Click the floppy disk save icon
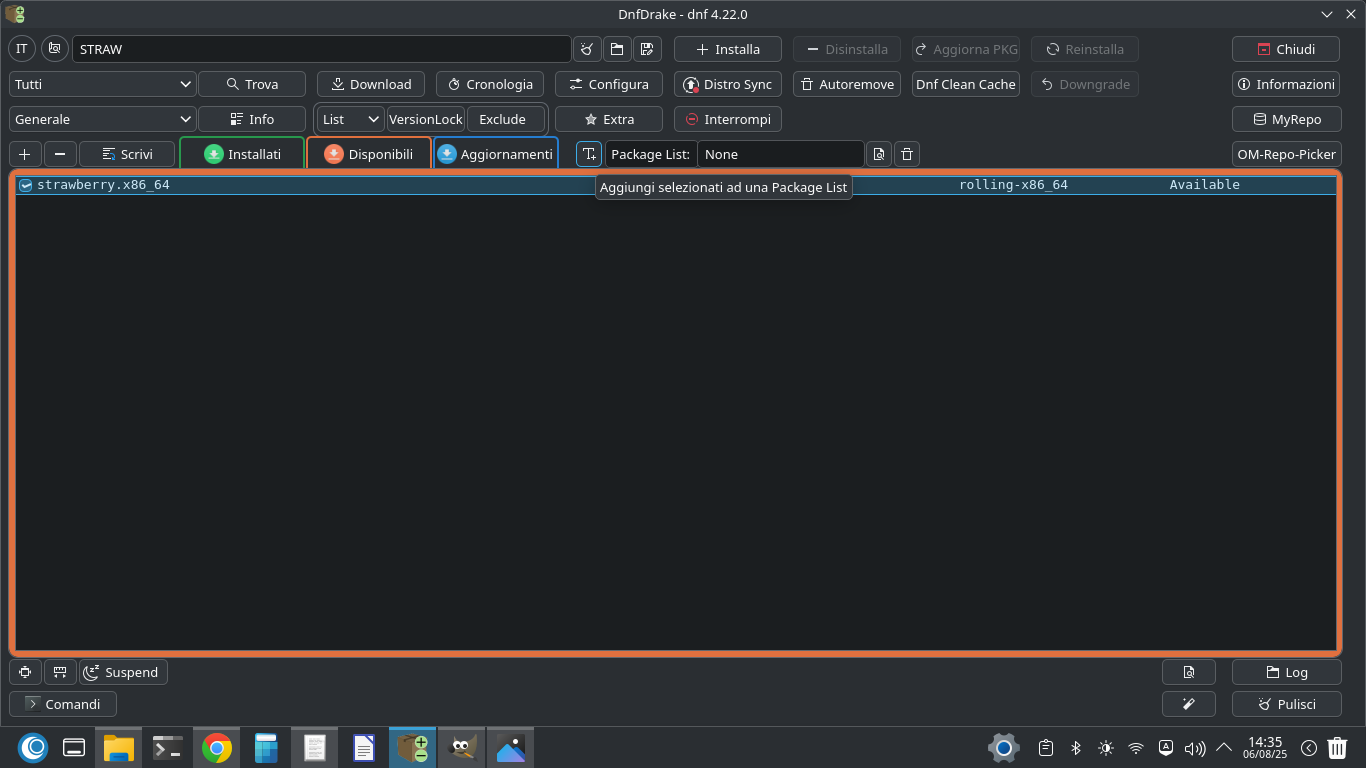 tap(647, 49)
